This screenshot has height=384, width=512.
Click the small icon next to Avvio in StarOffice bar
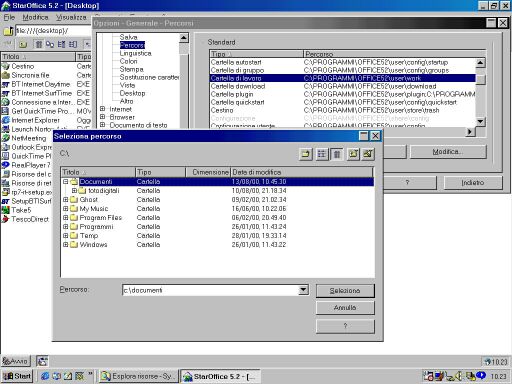tap(42, 361)
